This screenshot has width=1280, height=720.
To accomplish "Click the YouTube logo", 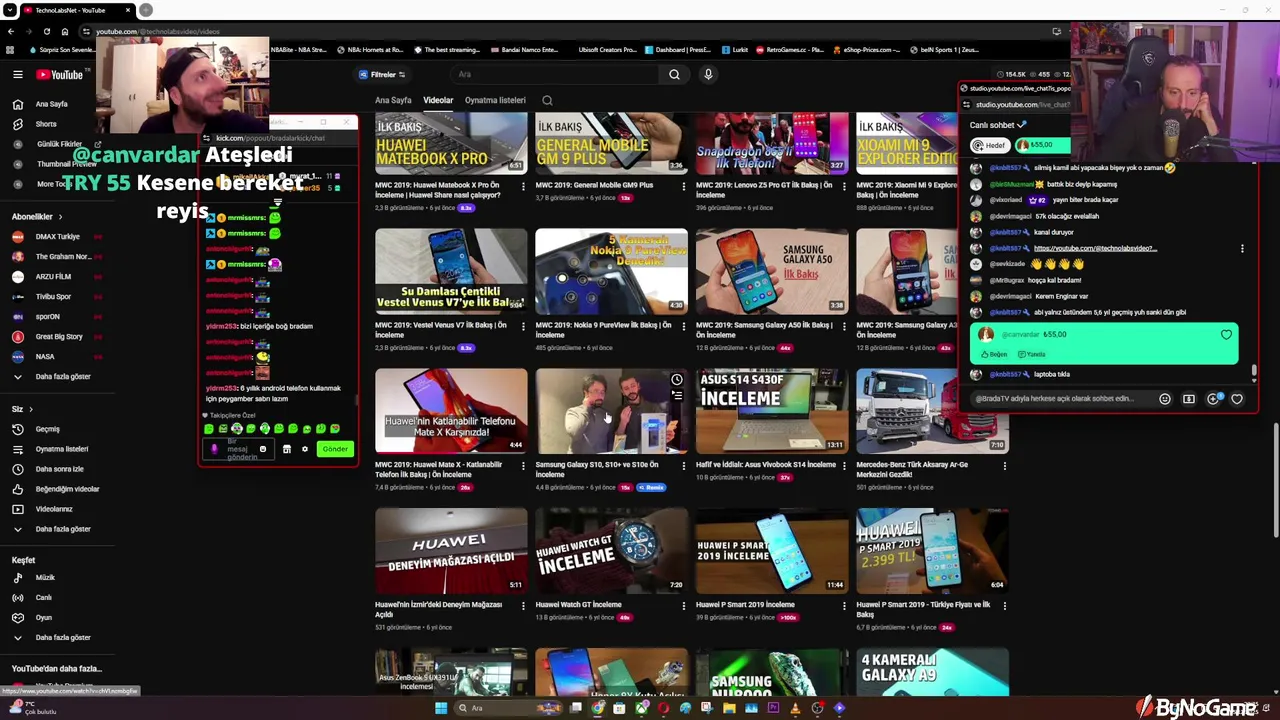I will [60, 75].
